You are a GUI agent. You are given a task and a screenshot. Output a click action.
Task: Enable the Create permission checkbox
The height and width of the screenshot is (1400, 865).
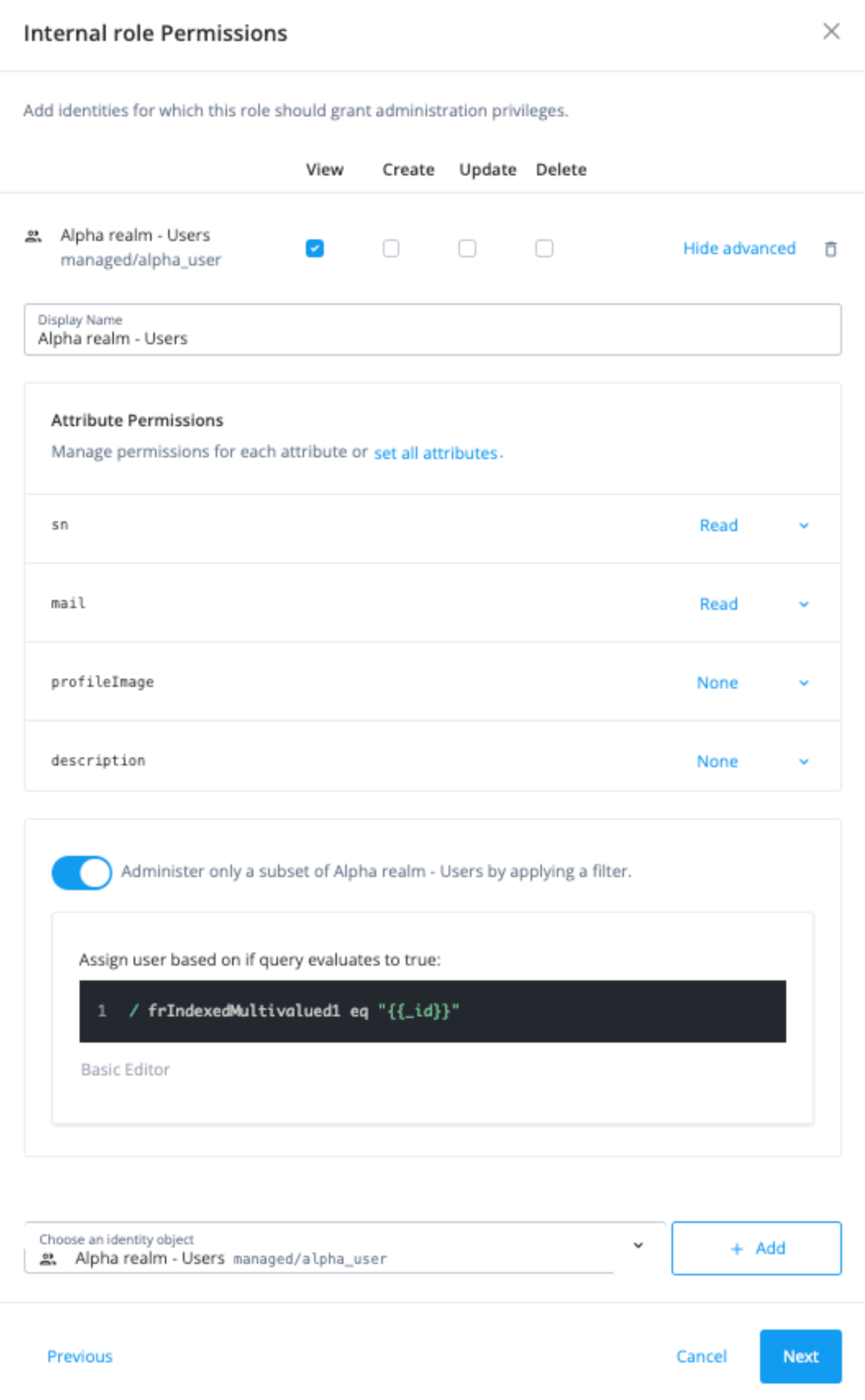[391, 248]
